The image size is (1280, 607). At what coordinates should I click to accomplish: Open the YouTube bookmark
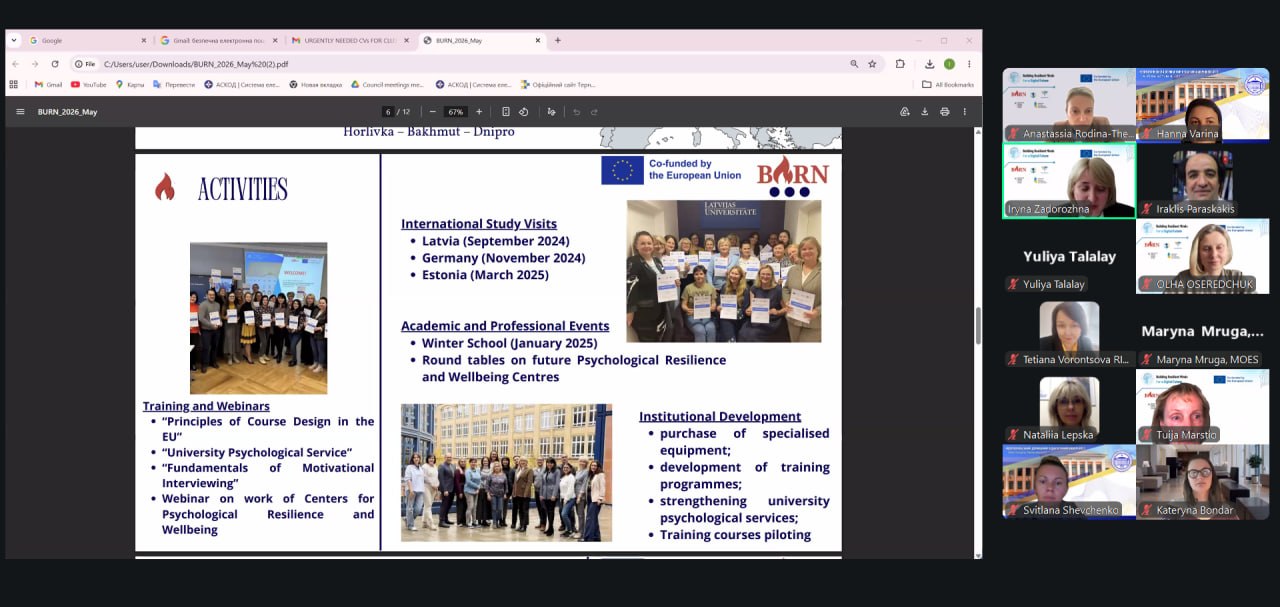tap(89, 85)
